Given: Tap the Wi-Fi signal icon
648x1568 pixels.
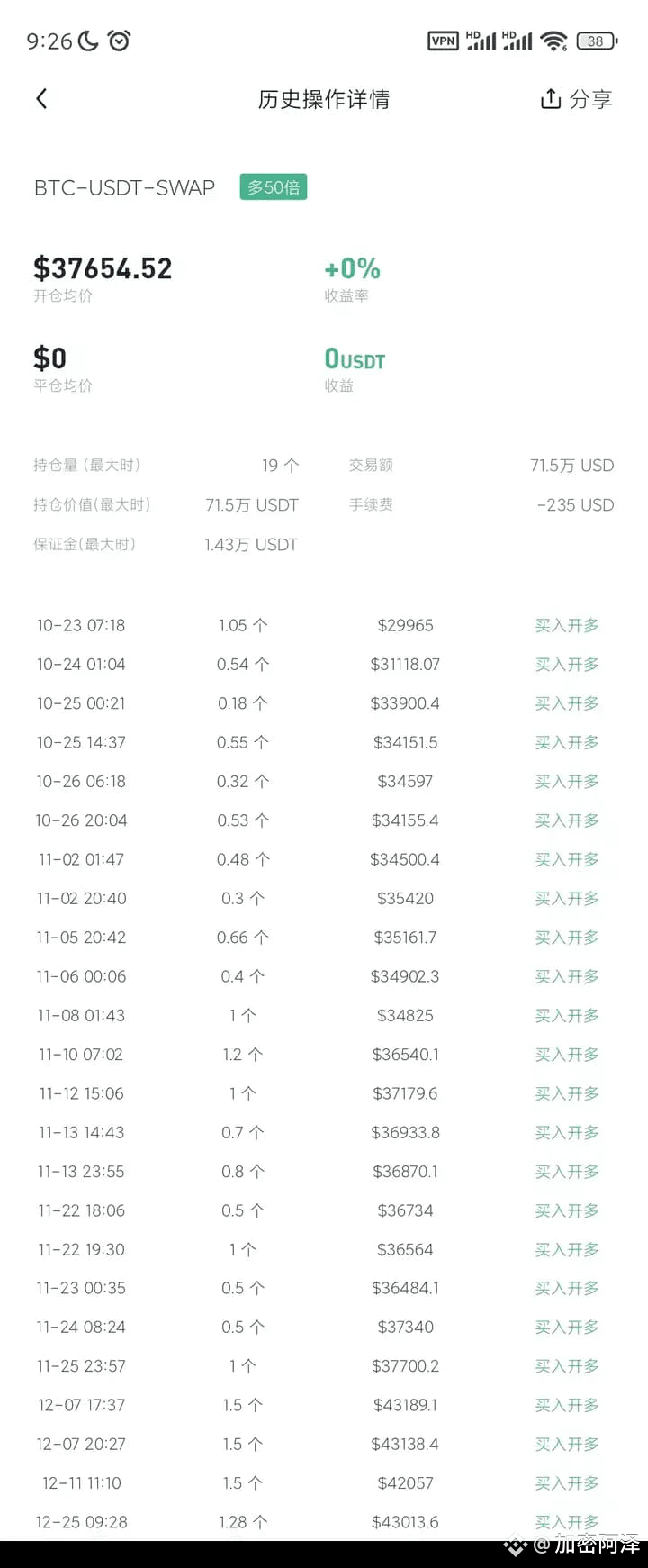Looking at the screenshot, I should click(554, 41).
